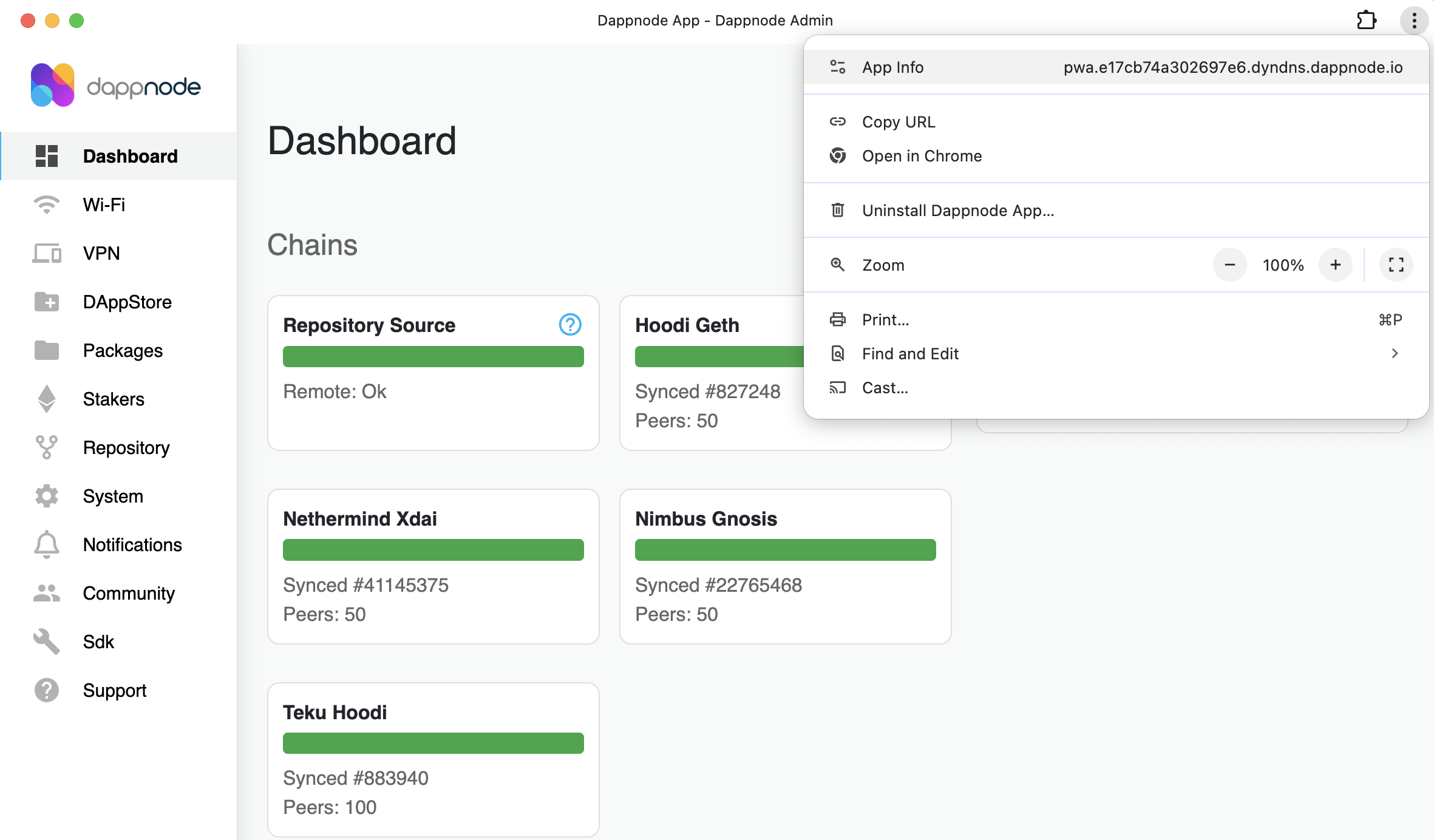Click Nethermind Xdai green sync bar
1434x840 pixels.
point(433,550)
